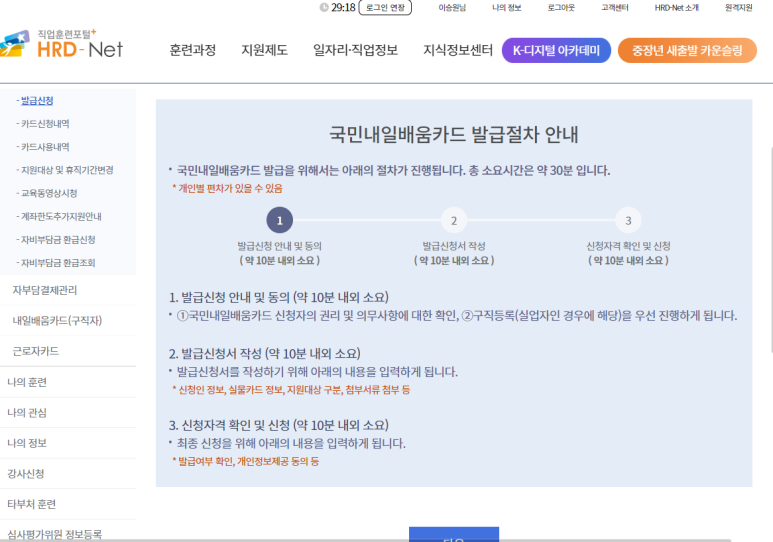Open 교육동영상시청 sidebar item

[x=47, y=193]
